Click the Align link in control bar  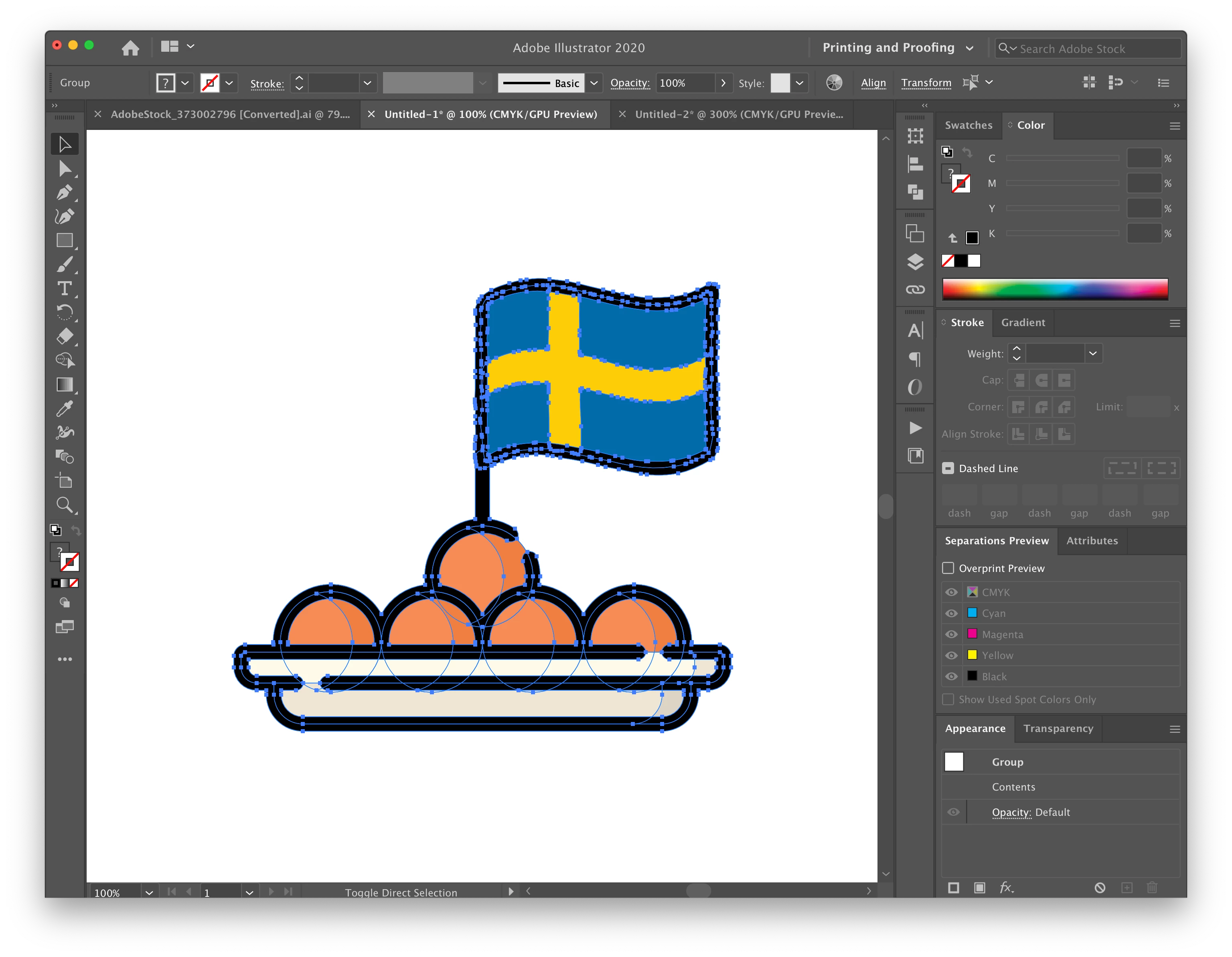pos(873,83)
